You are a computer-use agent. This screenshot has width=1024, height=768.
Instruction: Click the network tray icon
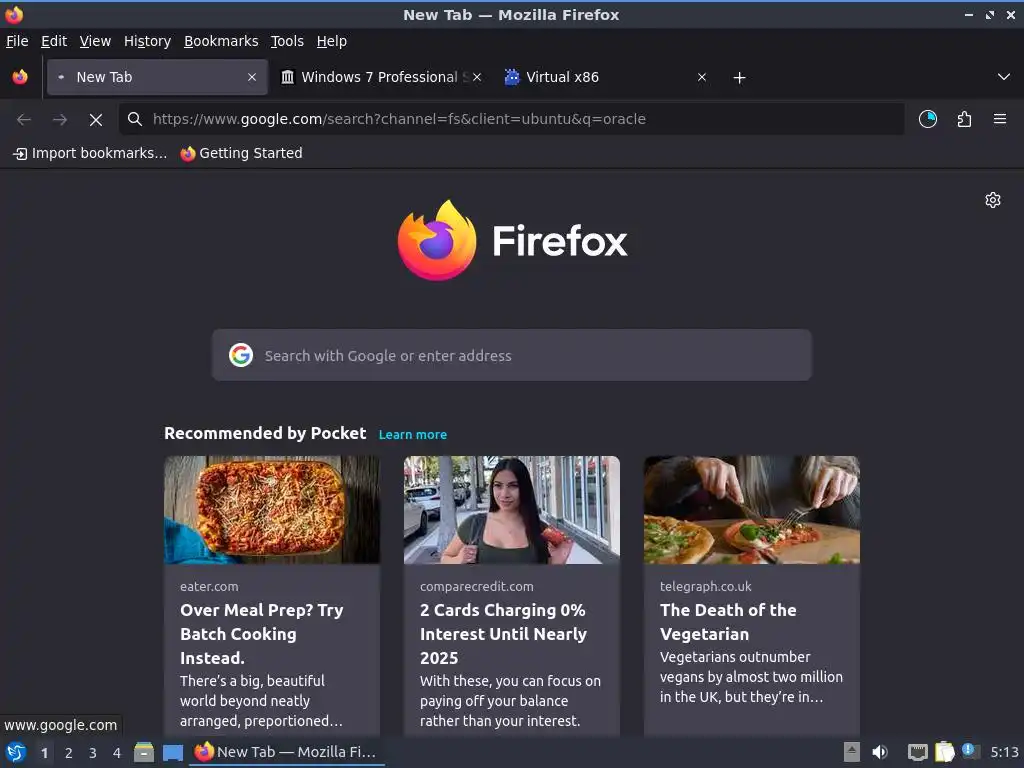[918, 752]
